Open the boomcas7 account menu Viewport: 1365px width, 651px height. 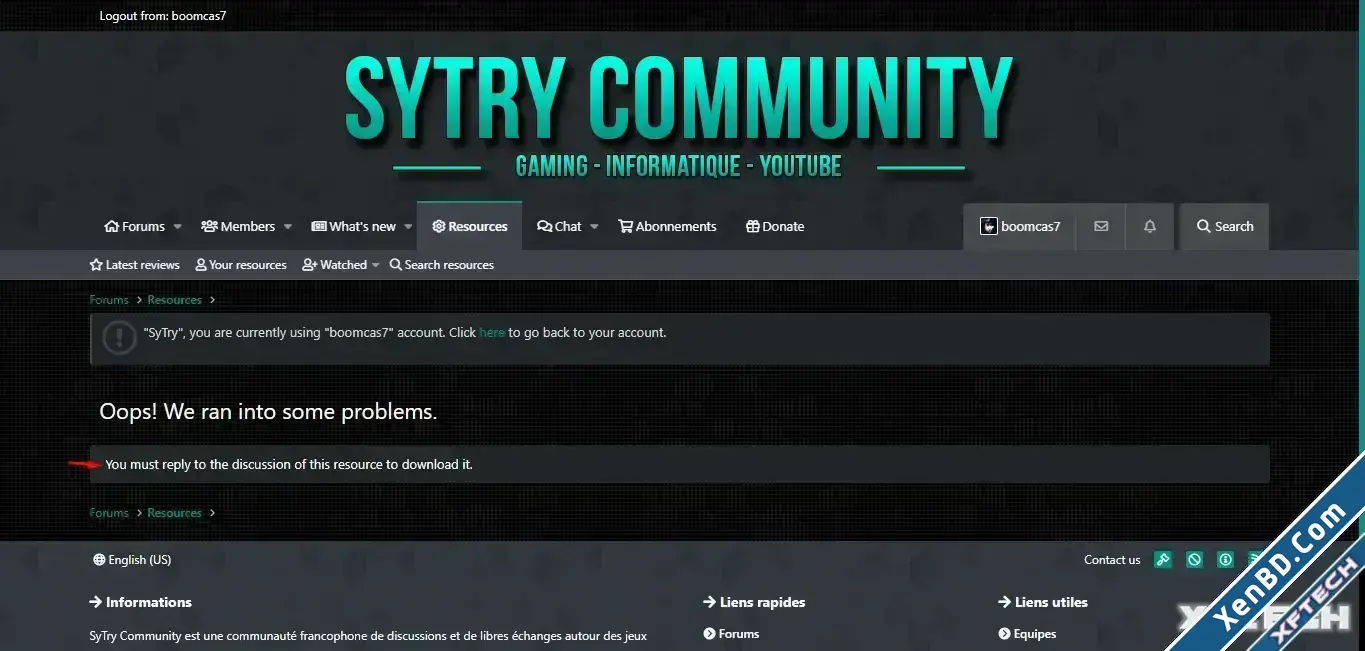(x=1020, y=227)
